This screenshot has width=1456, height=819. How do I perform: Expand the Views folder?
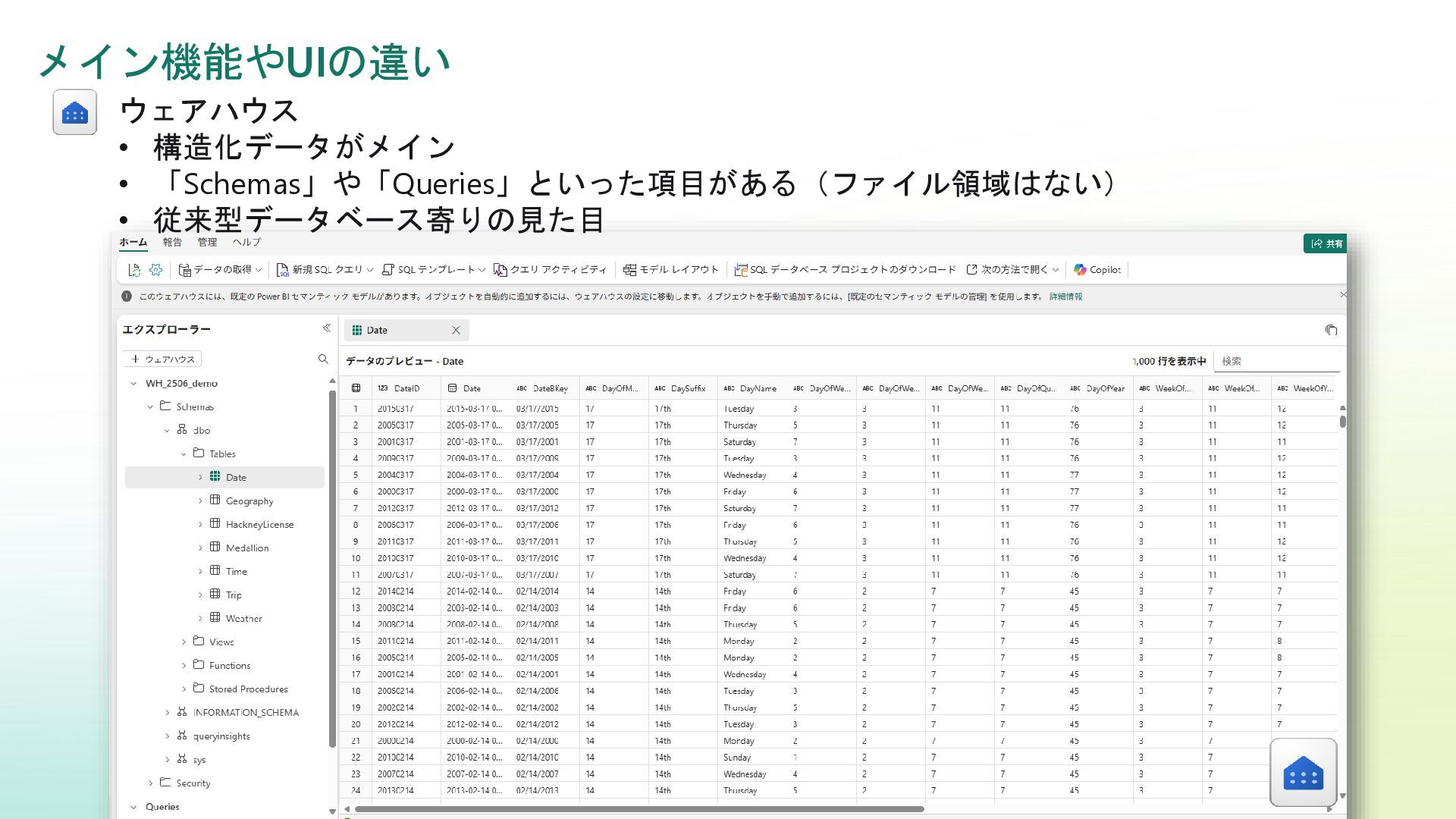coord(184,642)
